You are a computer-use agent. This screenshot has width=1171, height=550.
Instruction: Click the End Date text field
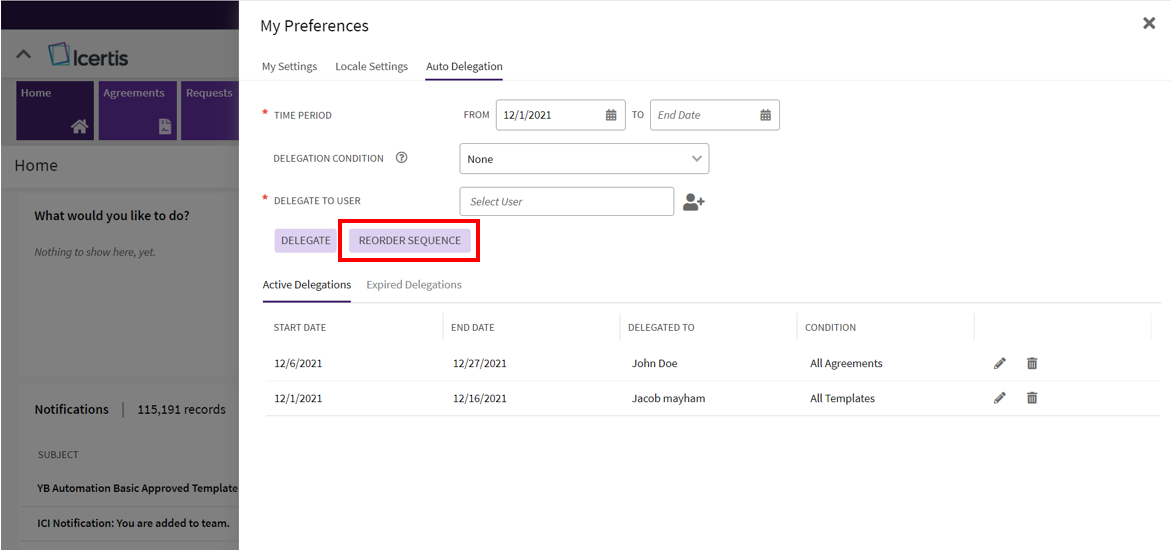(700, 115)
